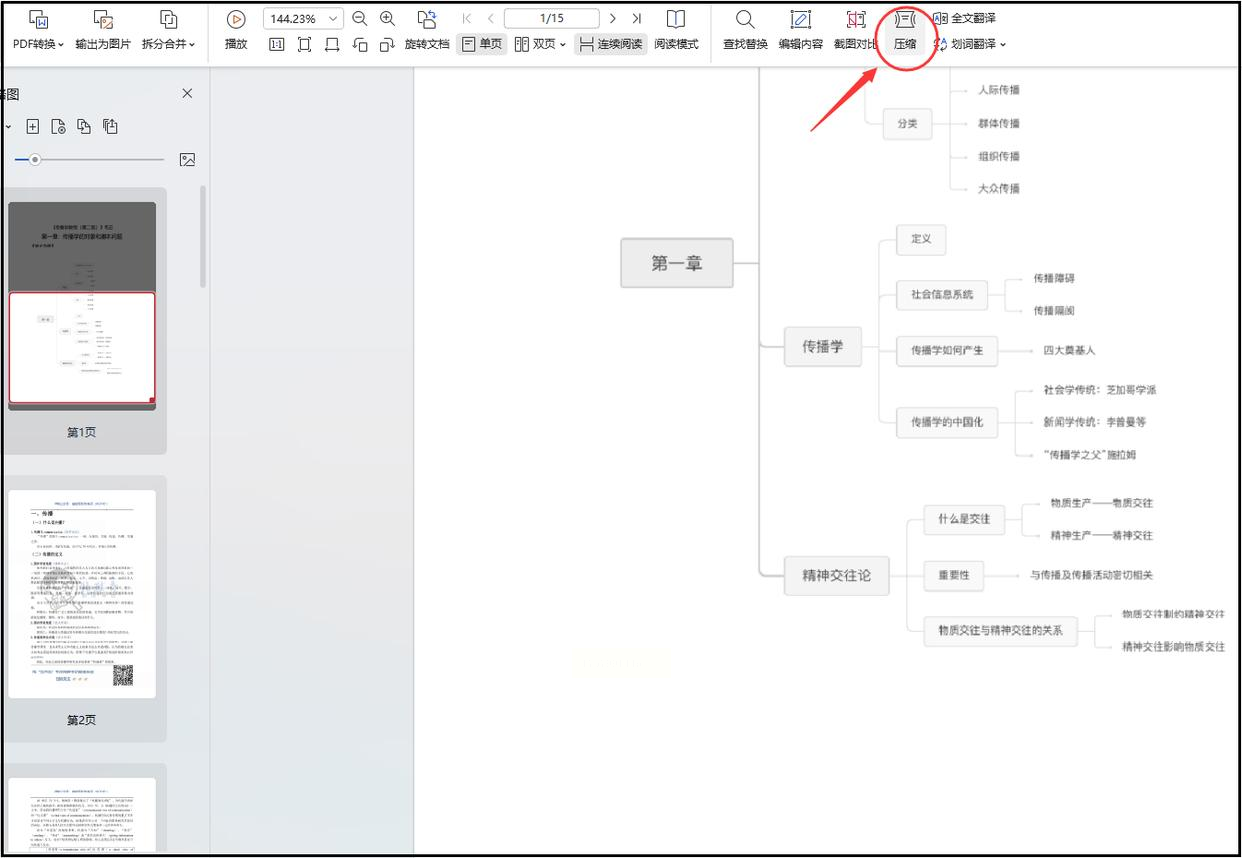Jump to the last page
The image size is (1242, 858).
point(636,19)
